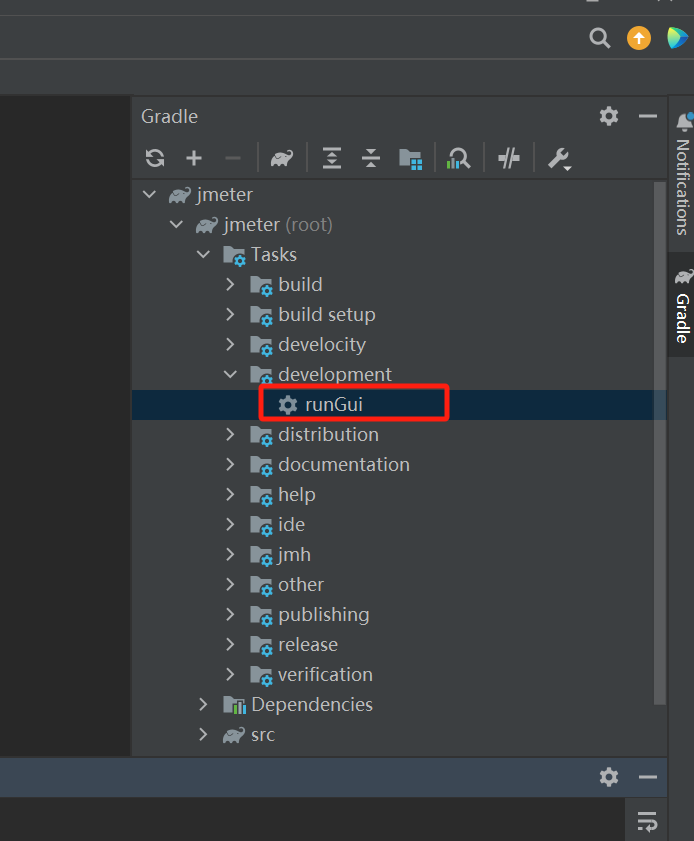Expand the other task group
This screenshot has width=694, height=841.
point(230,585)
